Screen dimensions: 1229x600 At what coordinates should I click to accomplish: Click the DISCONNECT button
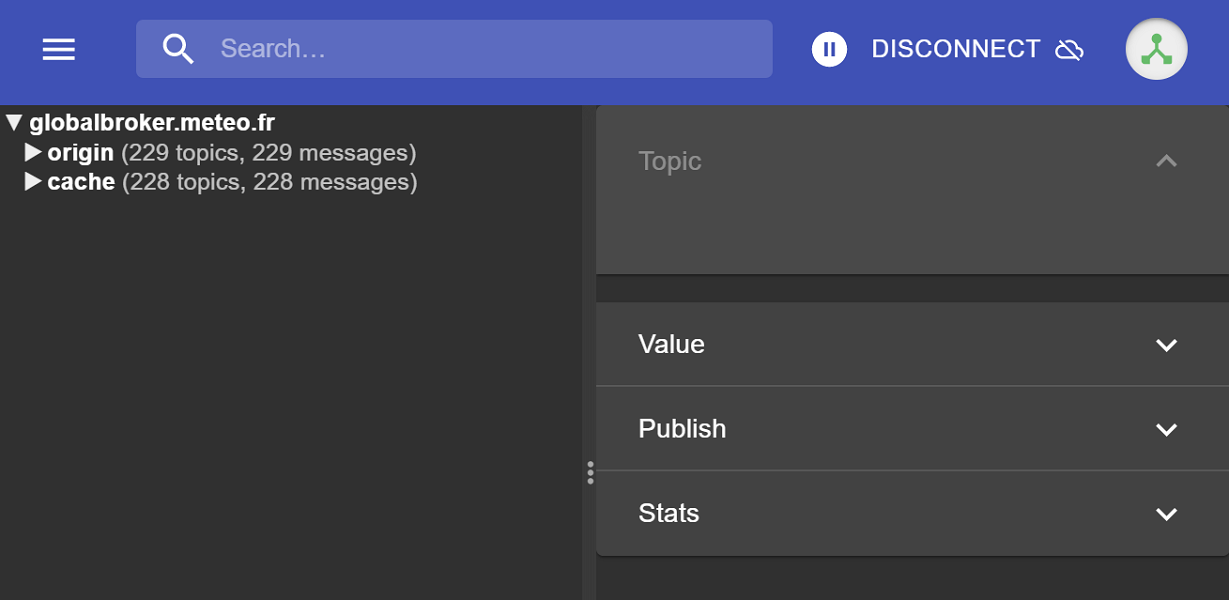coord(955,49)
